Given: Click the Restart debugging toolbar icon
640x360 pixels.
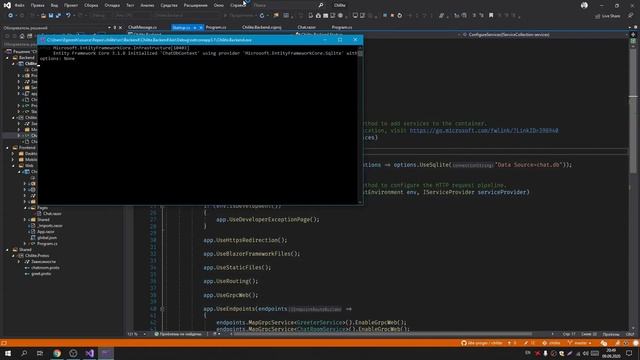Looking at the screenshot, I should 400,16.
